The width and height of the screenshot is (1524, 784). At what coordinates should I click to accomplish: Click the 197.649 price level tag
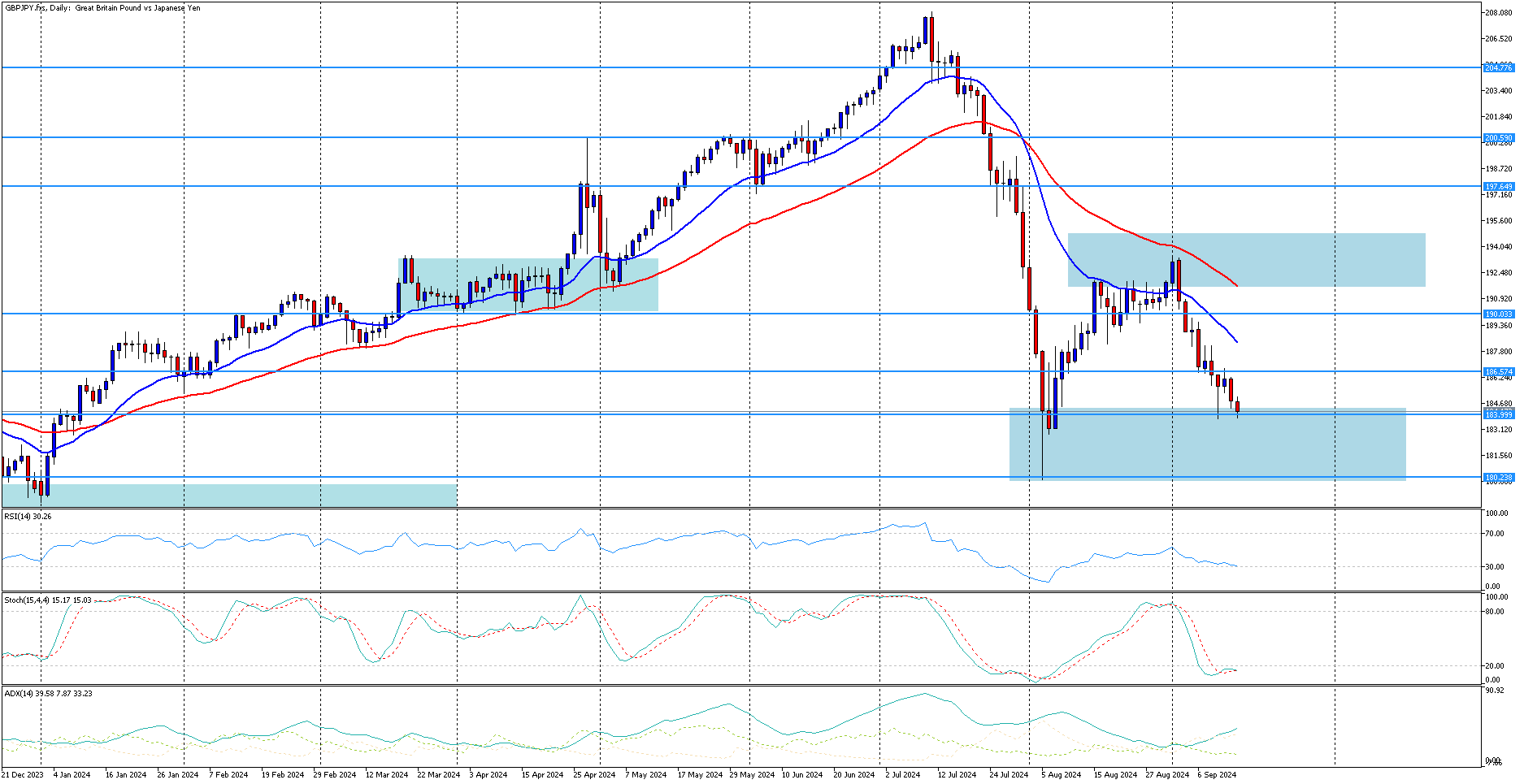pos(1499,187)
